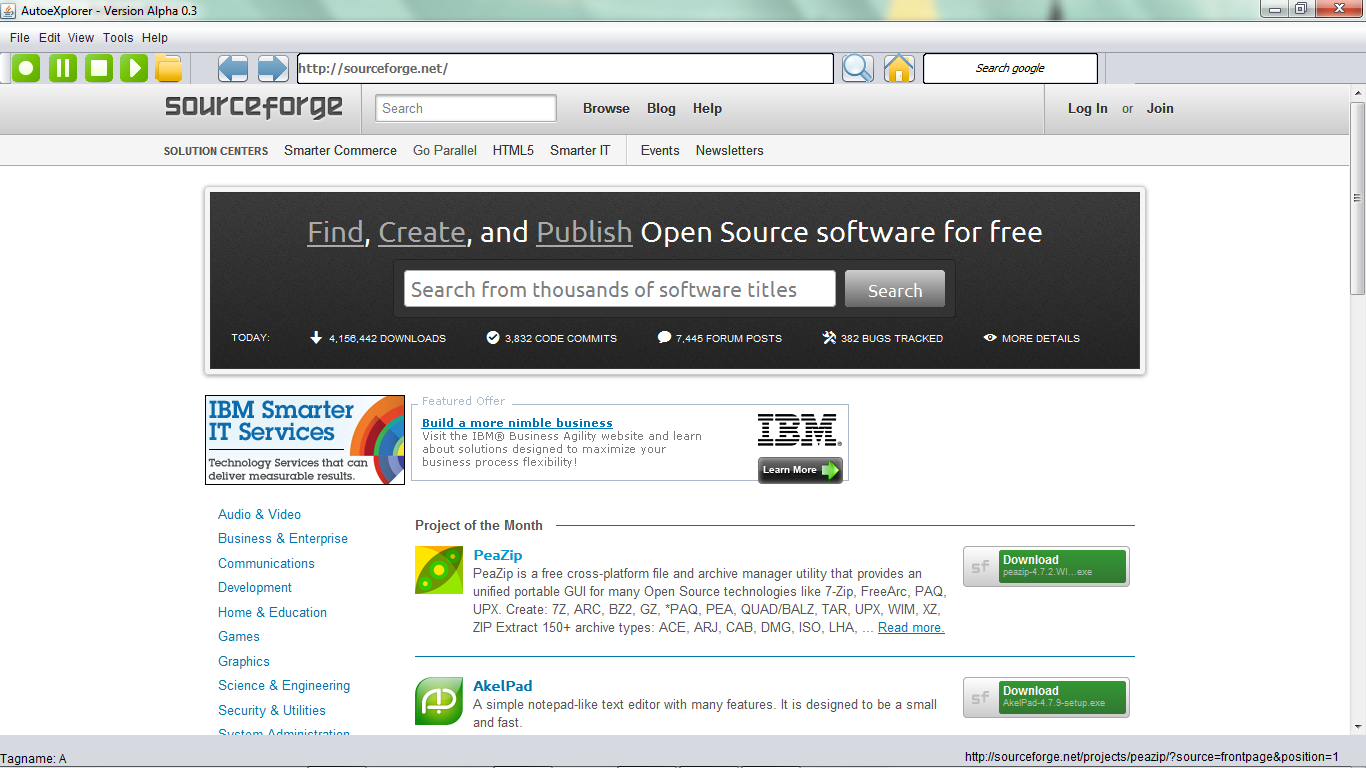Go to homepage via the home icon
Screen dimensions: 1366x768
click(x=898, y=68)
